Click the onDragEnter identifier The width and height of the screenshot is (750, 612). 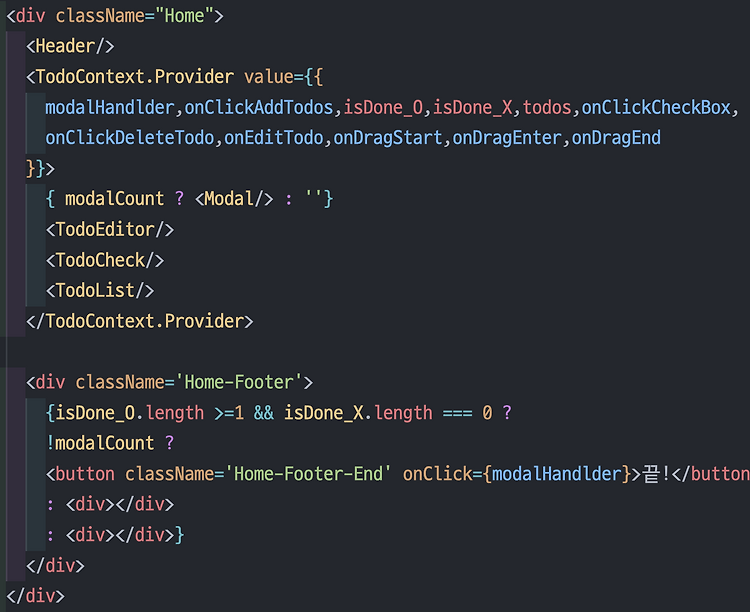tap(507, 138)
